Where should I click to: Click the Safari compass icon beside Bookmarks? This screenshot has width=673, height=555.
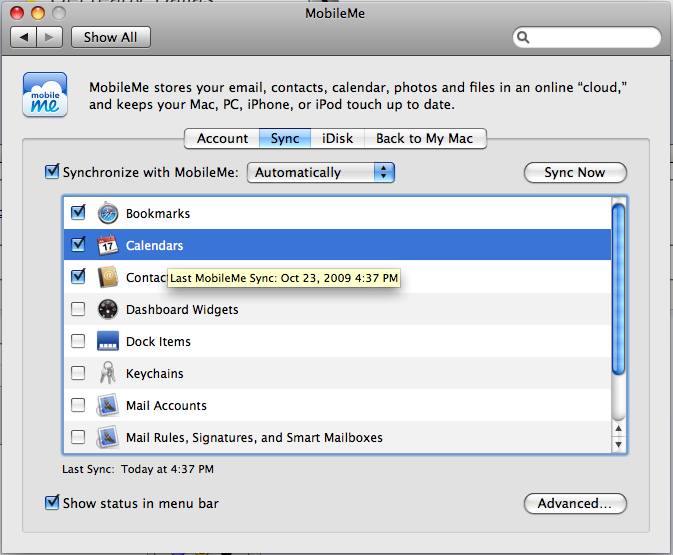pyautogui.click(x=108, y=213)
